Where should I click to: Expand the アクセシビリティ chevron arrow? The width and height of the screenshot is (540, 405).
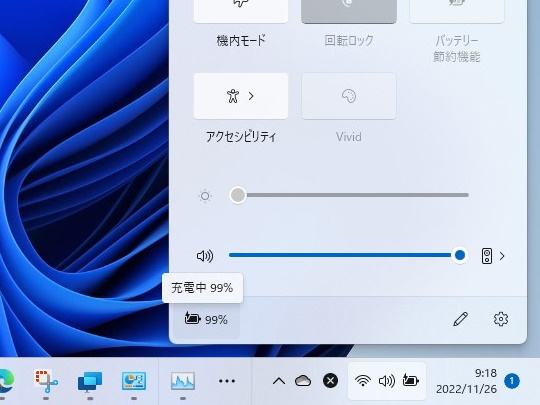pyautogui.click(x=251, y=96)
